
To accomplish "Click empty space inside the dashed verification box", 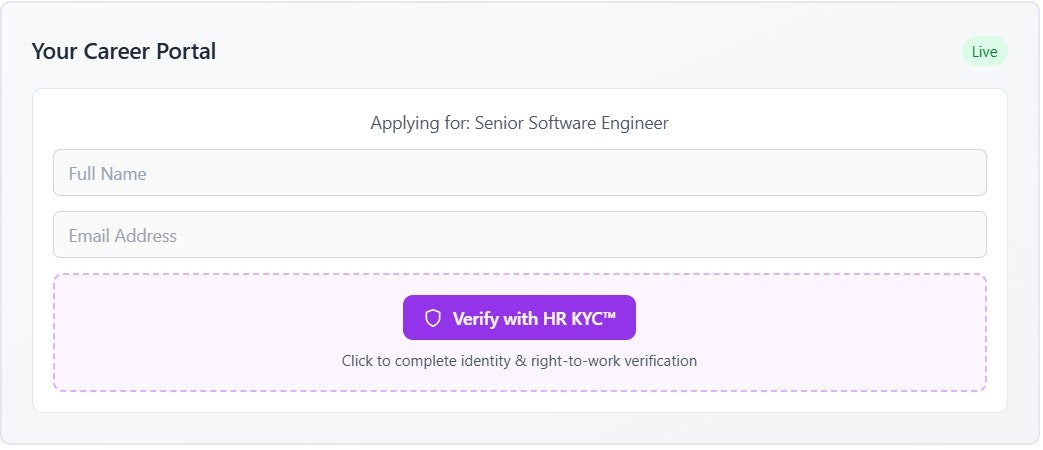I will (x=200, y=330).
